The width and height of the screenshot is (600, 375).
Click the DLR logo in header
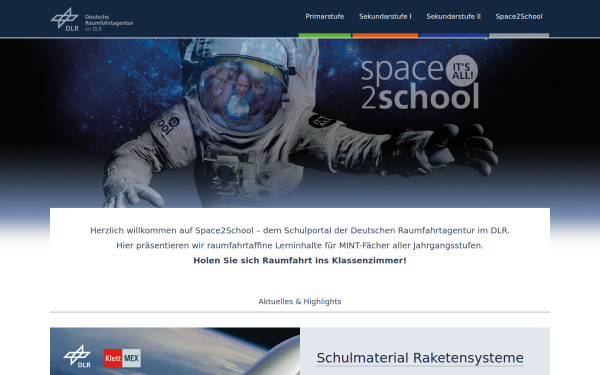click(x=65, y=19)
